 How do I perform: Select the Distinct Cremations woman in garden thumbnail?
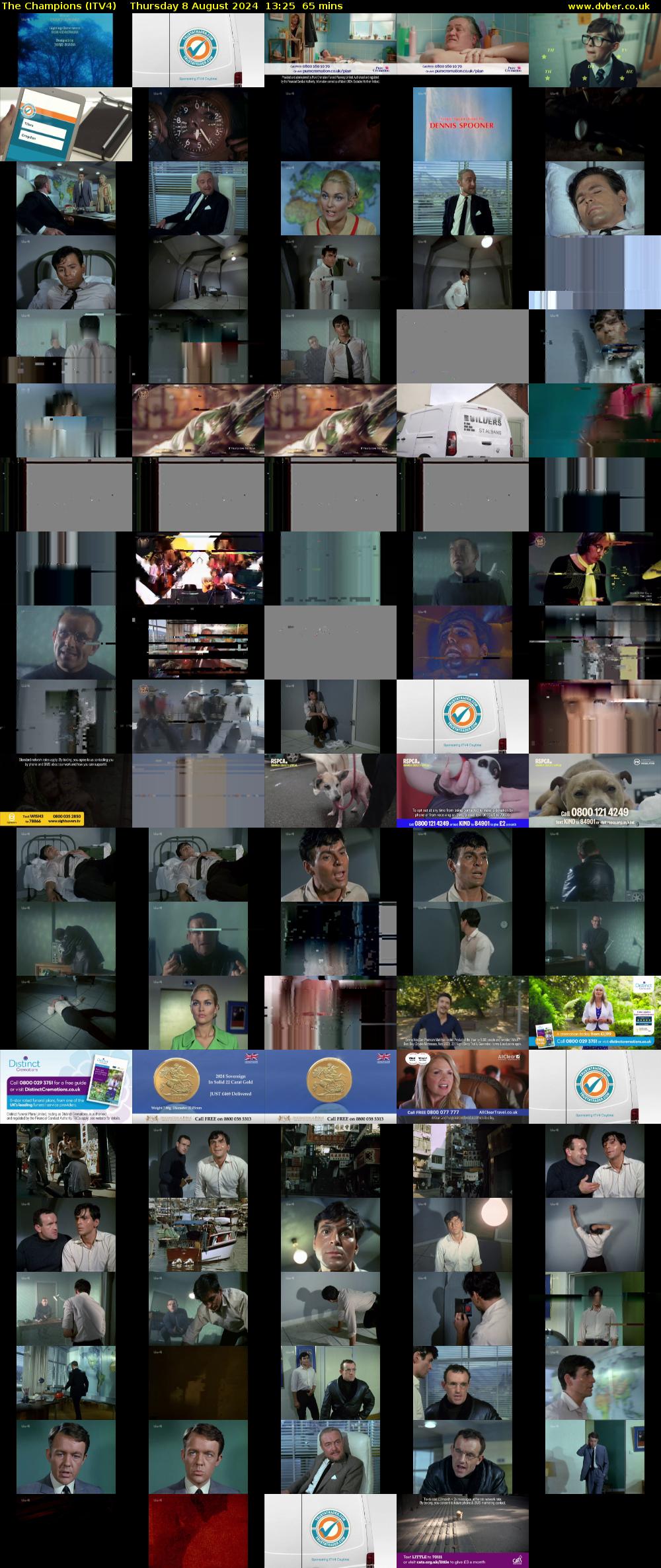point(595,1013)
